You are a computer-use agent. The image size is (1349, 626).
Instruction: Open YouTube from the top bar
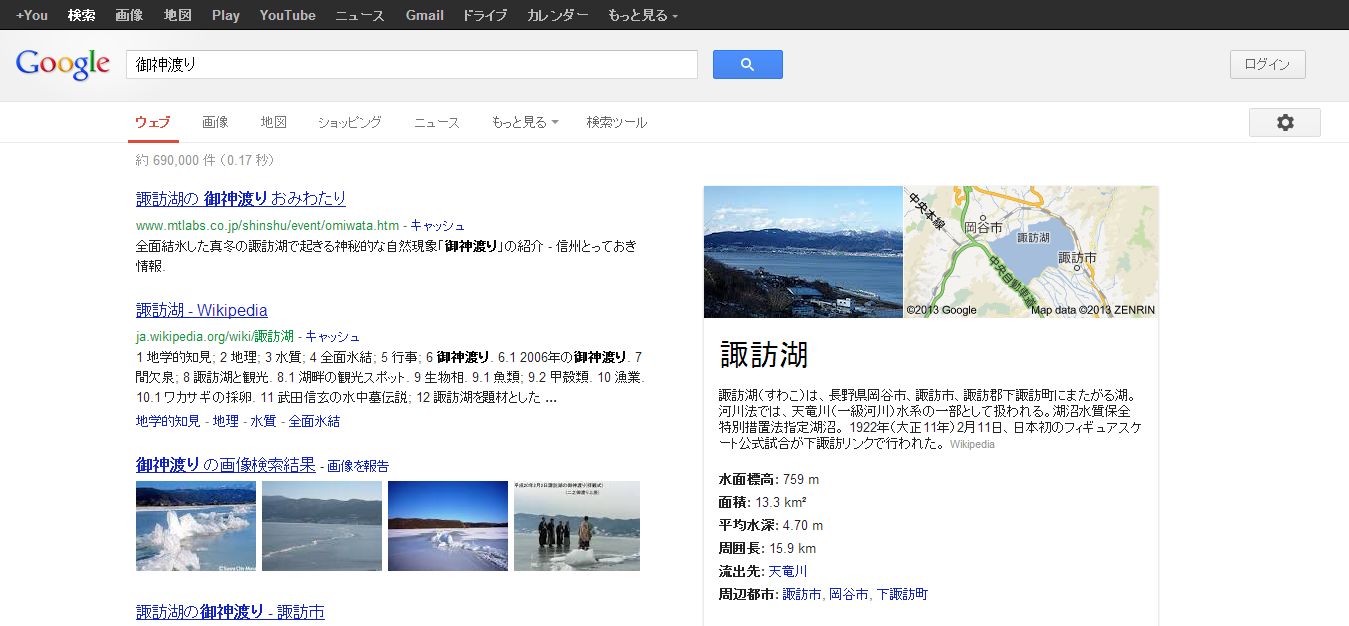coord(287,15)
